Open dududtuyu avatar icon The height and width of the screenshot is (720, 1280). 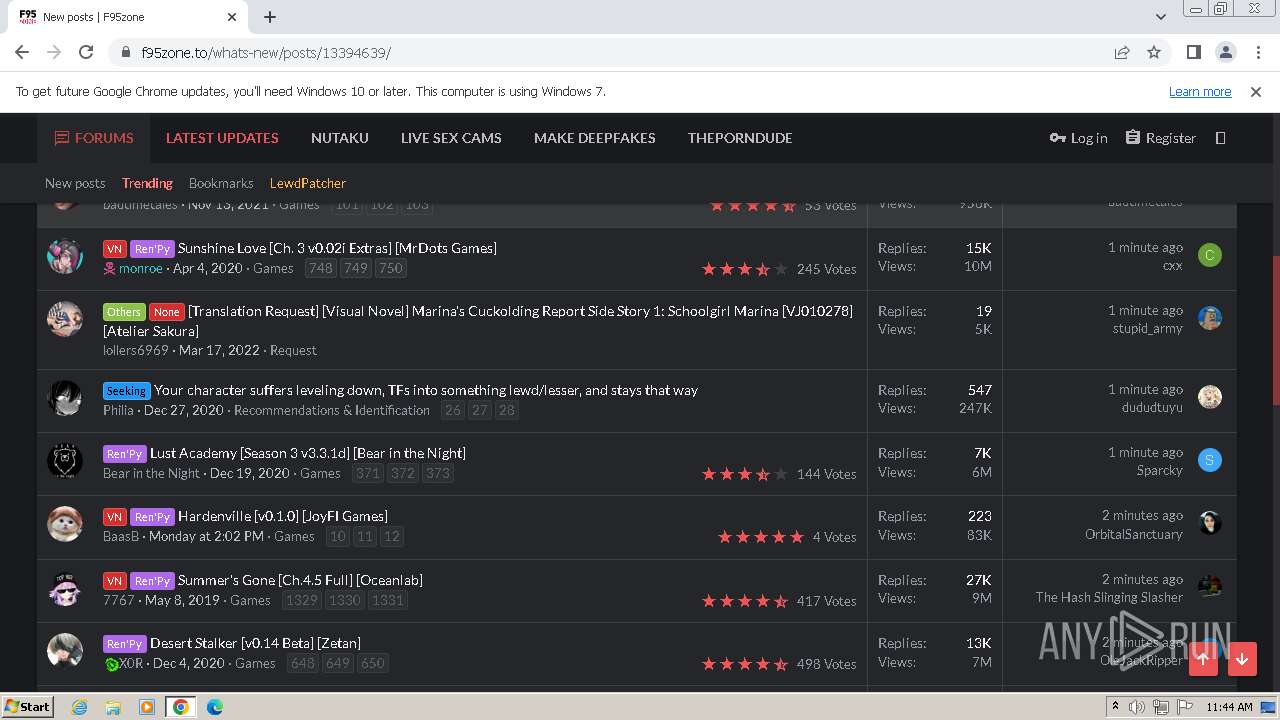click(1209, 397)
